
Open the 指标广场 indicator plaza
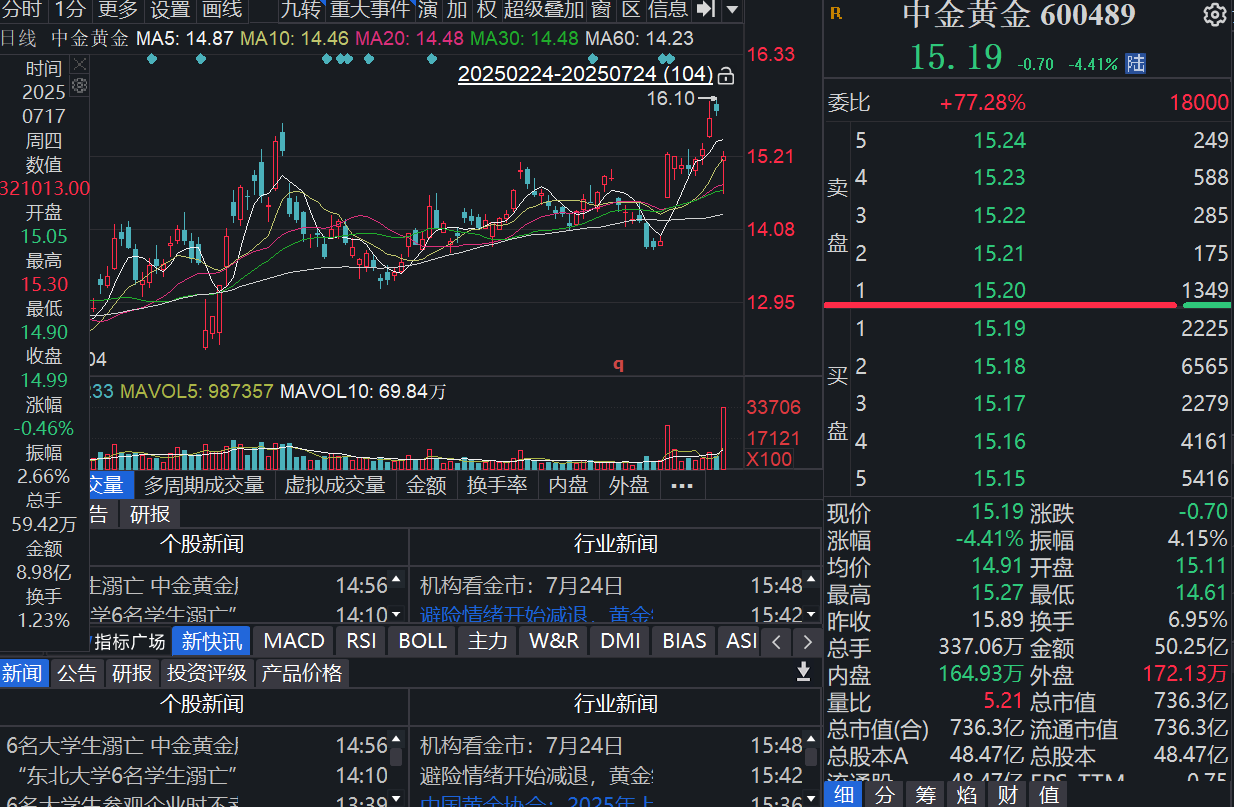(x=128, y=641)
